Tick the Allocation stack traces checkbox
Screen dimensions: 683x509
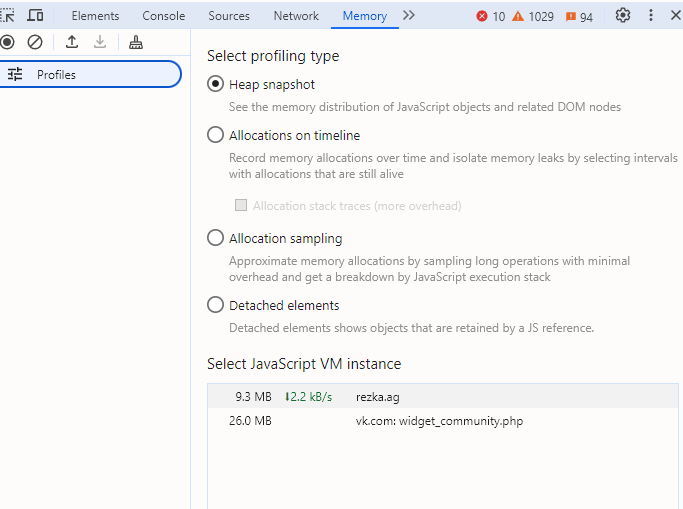pos(241,205)
